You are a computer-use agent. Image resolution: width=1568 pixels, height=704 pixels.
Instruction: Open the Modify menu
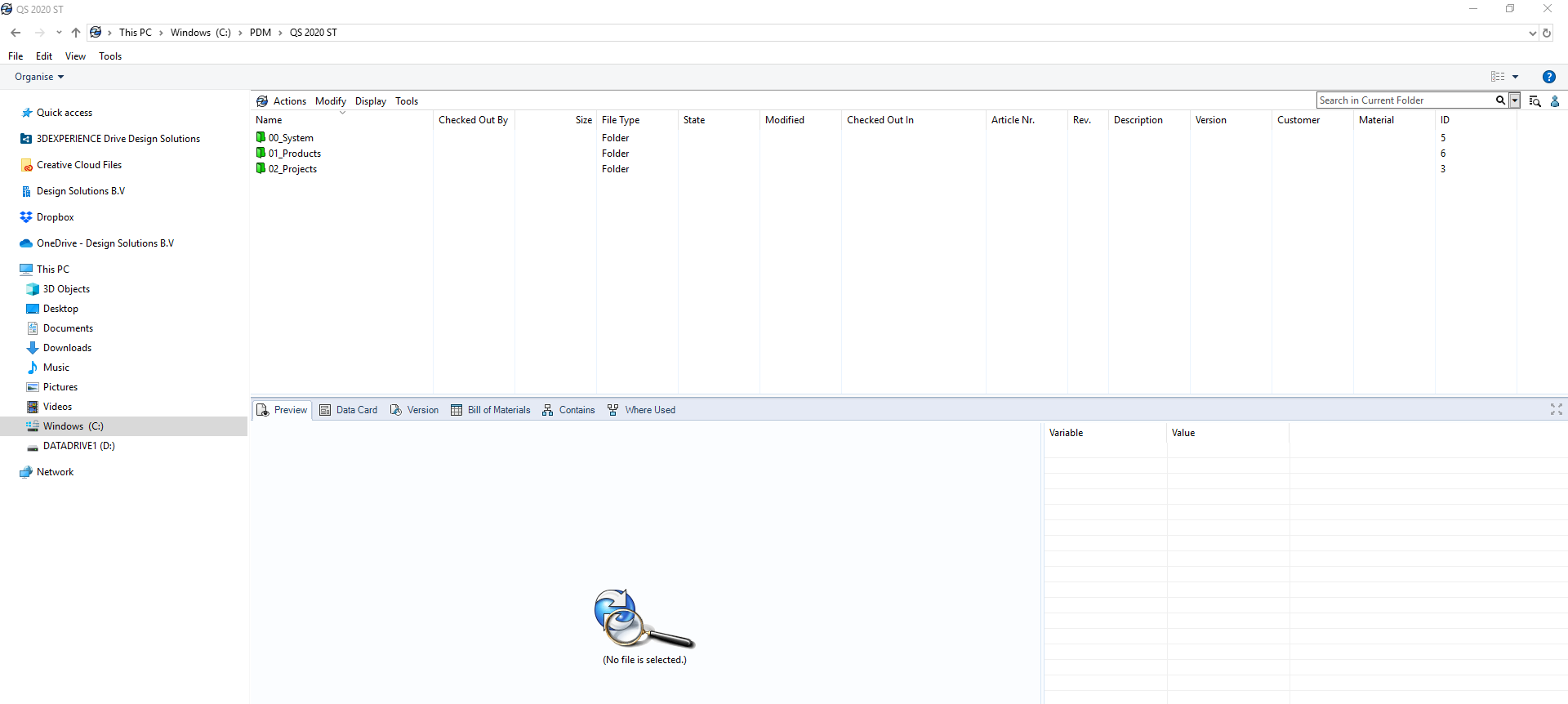(x=331, y=101)
